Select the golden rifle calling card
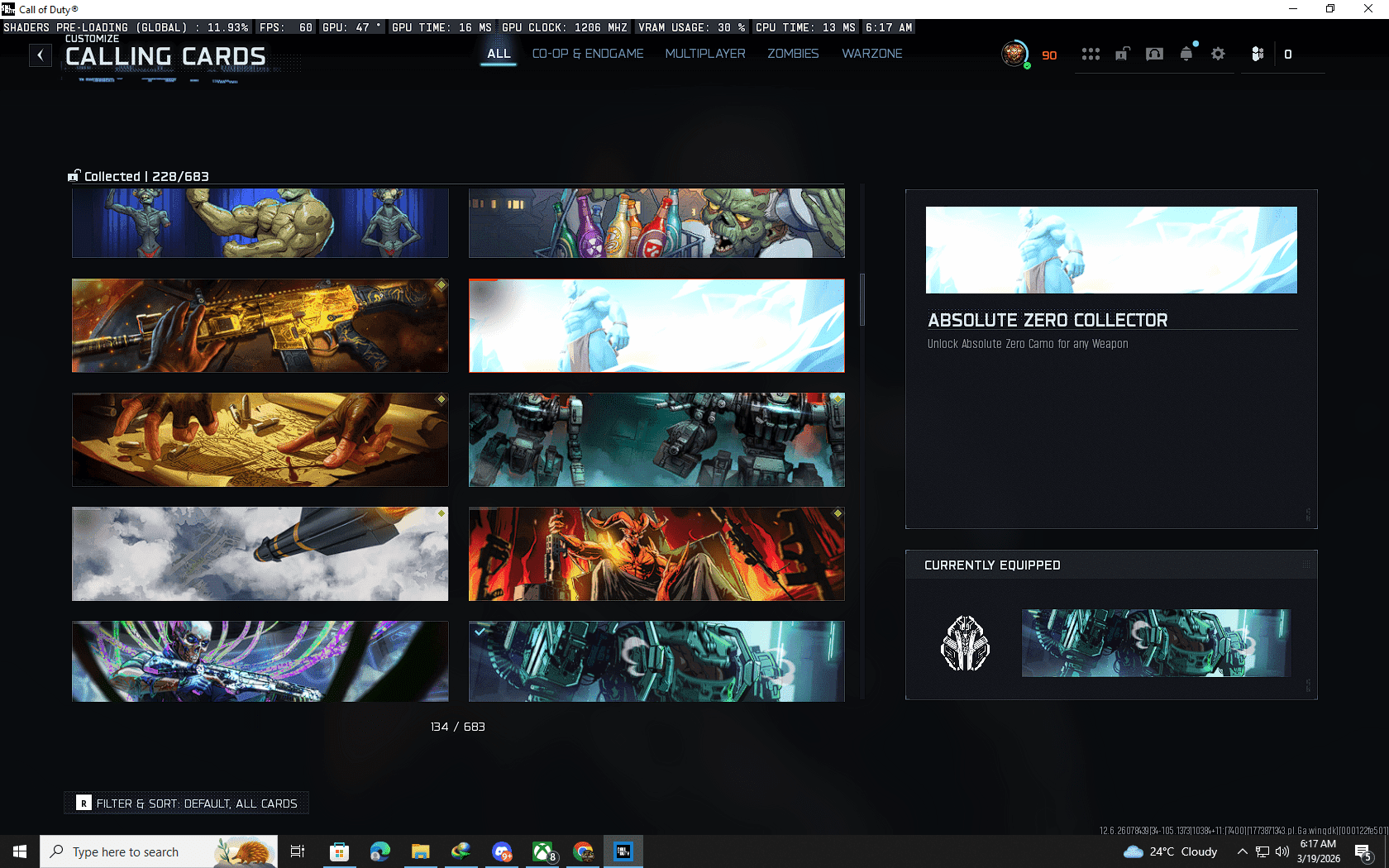1389x868 pixels. click(x=260, y=326)
